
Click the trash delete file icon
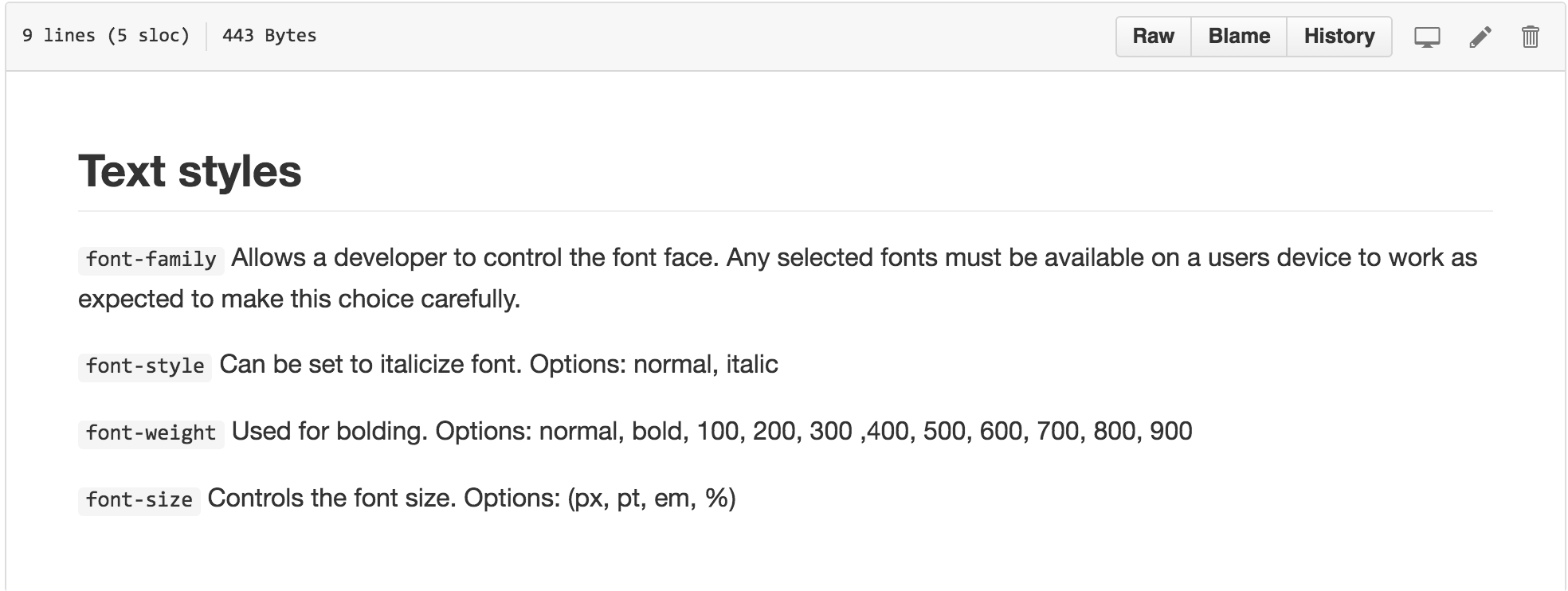coord(1531,37)
